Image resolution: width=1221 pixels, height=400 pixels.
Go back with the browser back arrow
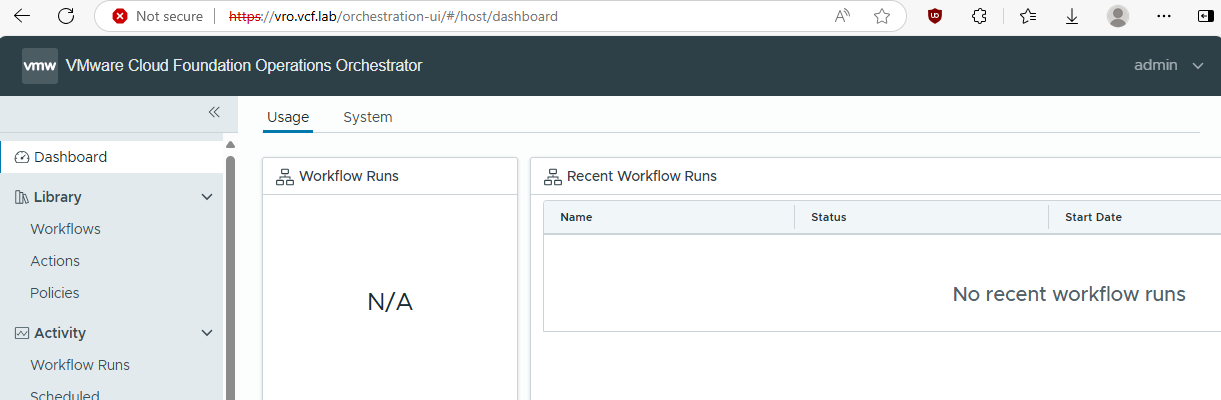click(x=22, y=16)
